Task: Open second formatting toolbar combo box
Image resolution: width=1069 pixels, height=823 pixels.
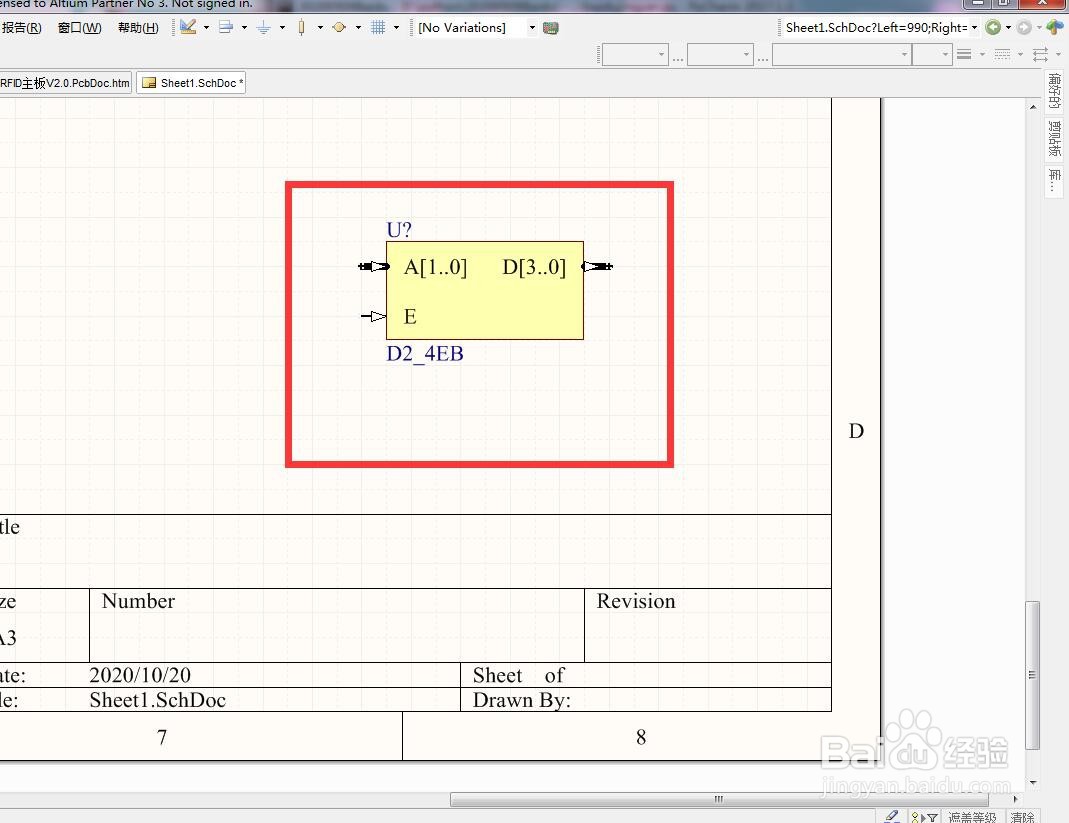Action: tap(719, 55)
